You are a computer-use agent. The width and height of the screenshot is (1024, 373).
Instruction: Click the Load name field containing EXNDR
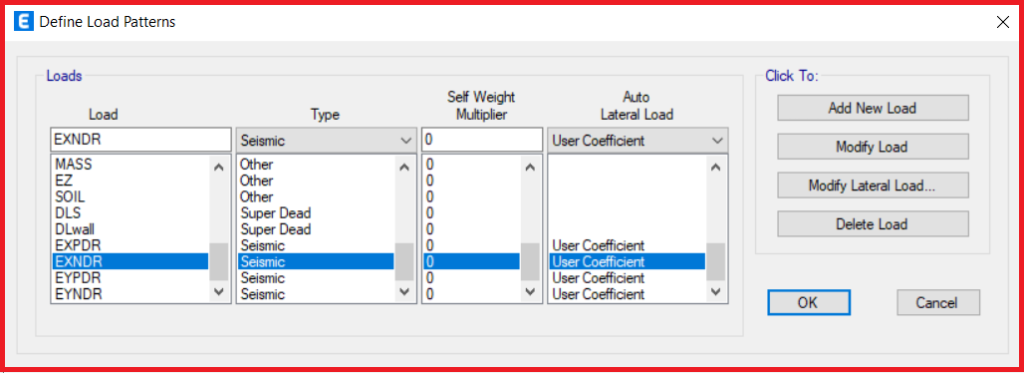pos(140,140)
